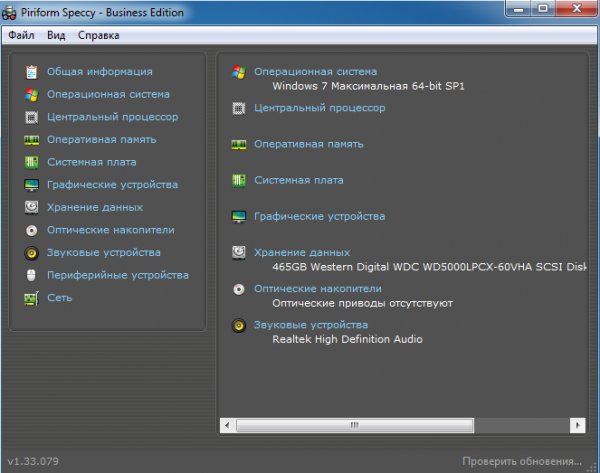Click the Western Digital WD5000LPCX drive text
600x473 pixels.
click(429, 267)
